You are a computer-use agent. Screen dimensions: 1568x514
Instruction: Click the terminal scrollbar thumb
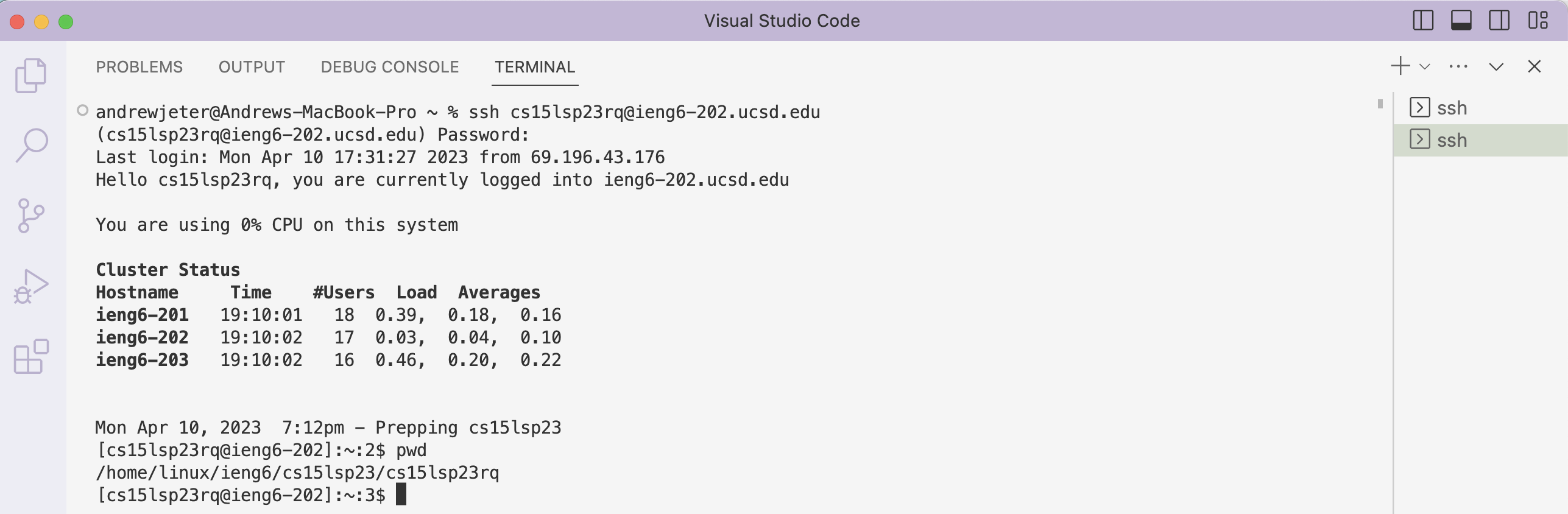[x=1380, y=104]
